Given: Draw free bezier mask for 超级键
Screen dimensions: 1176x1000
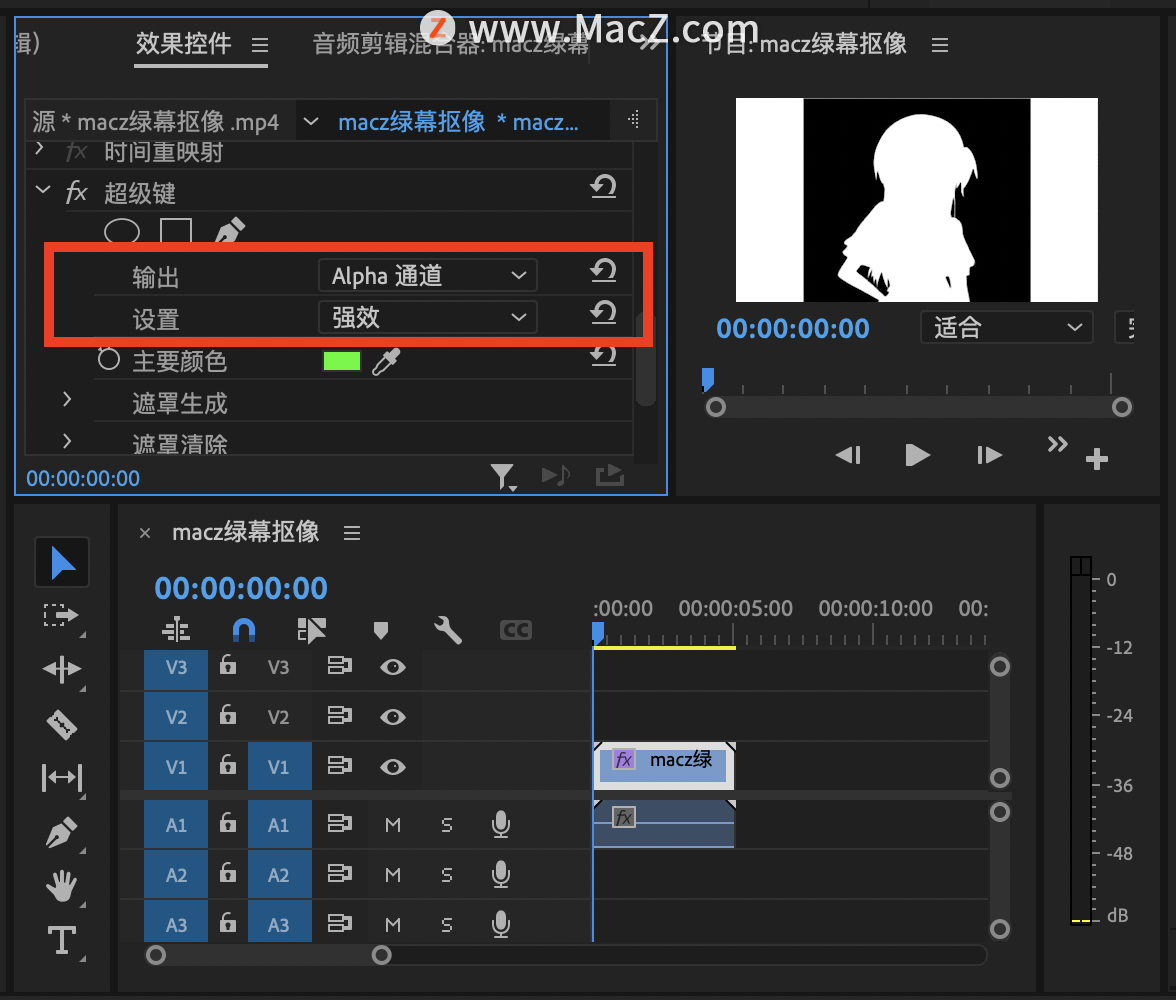Looking at the screenshot, I should point(230,230).
